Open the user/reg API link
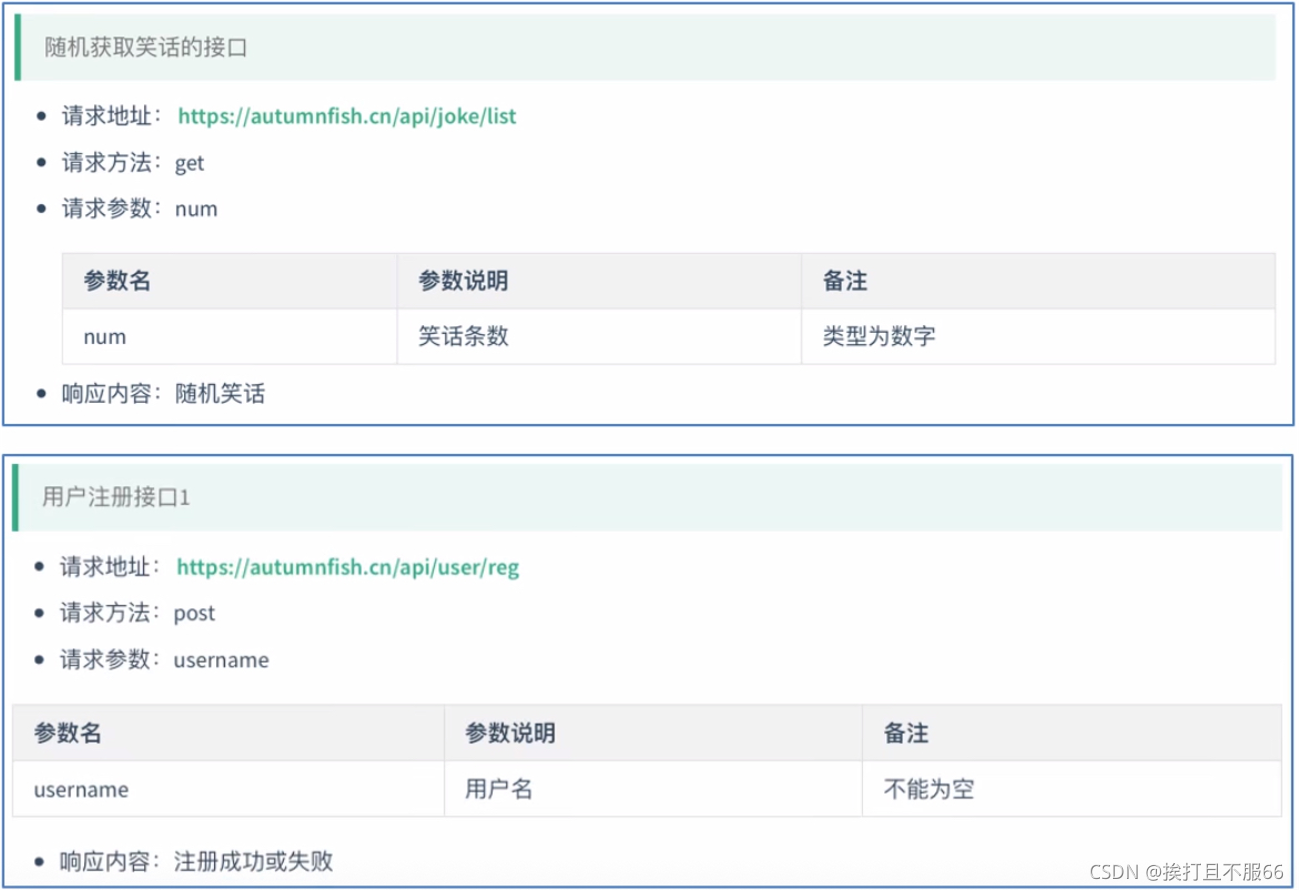Viewport: 1299px width, 890px height. [348, 568]
